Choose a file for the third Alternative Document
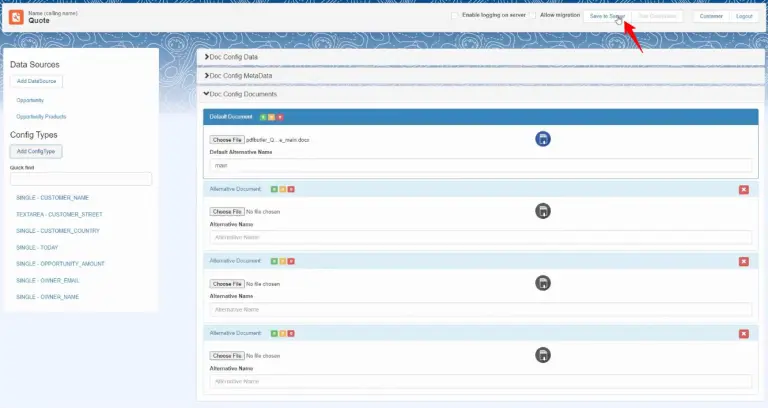The height and width of the screenshot is (408, 768). click(227, 356)
